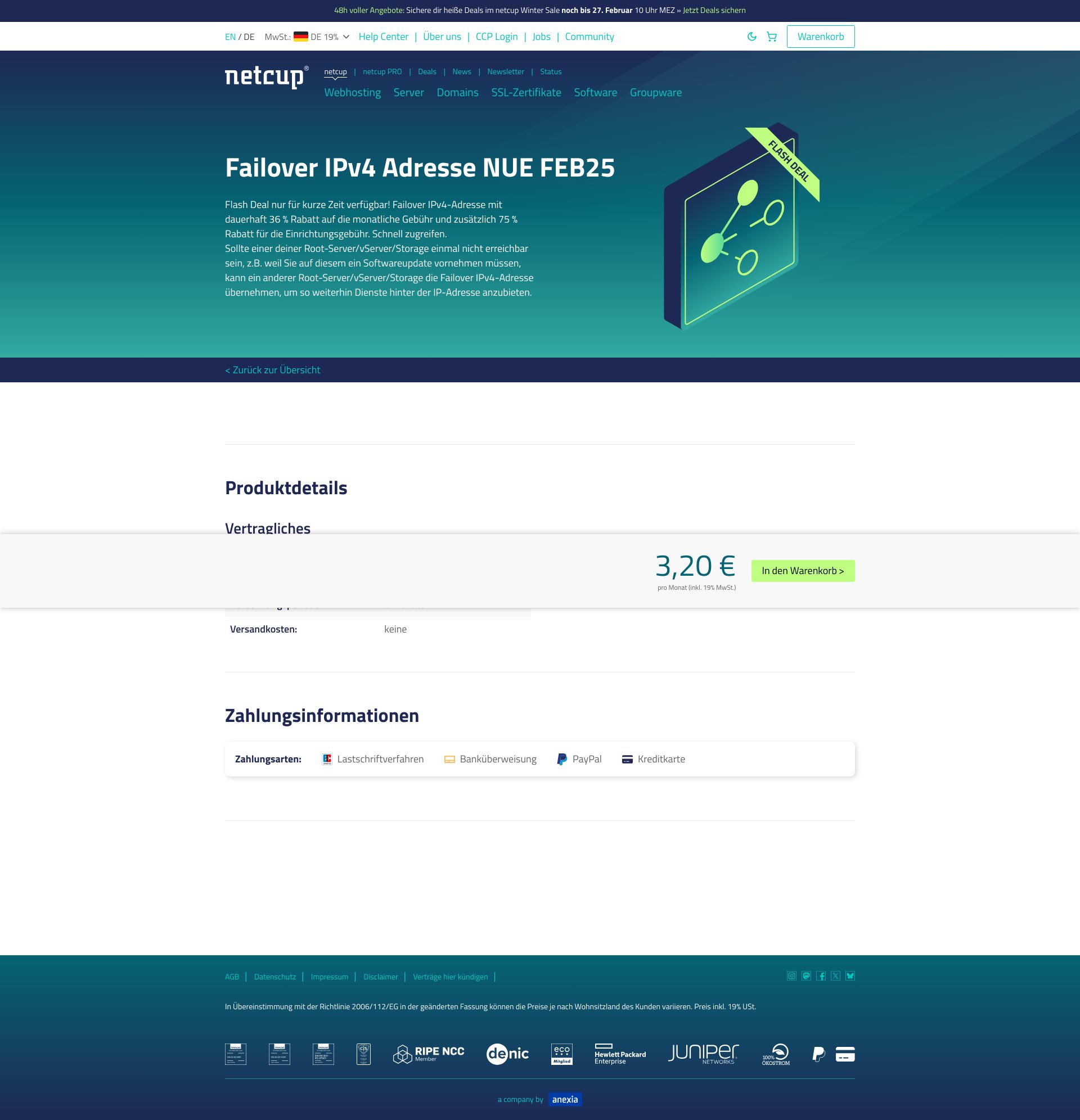Open the Help Center link
The image size is (1080, 1120).
click(x=384, y=37)
